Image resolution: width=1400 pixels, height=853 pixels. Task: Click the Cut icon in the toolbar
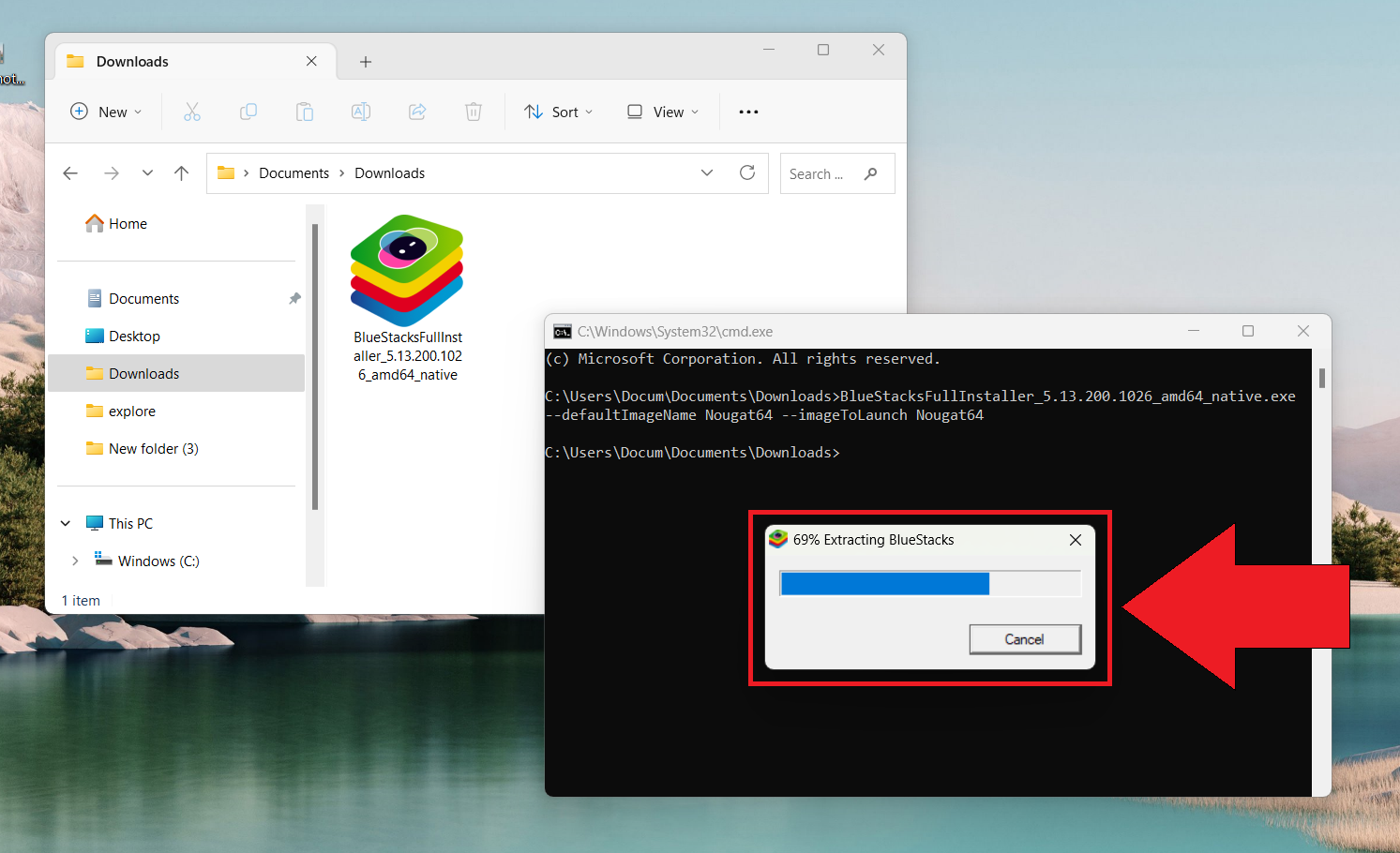tap(192, 112)
